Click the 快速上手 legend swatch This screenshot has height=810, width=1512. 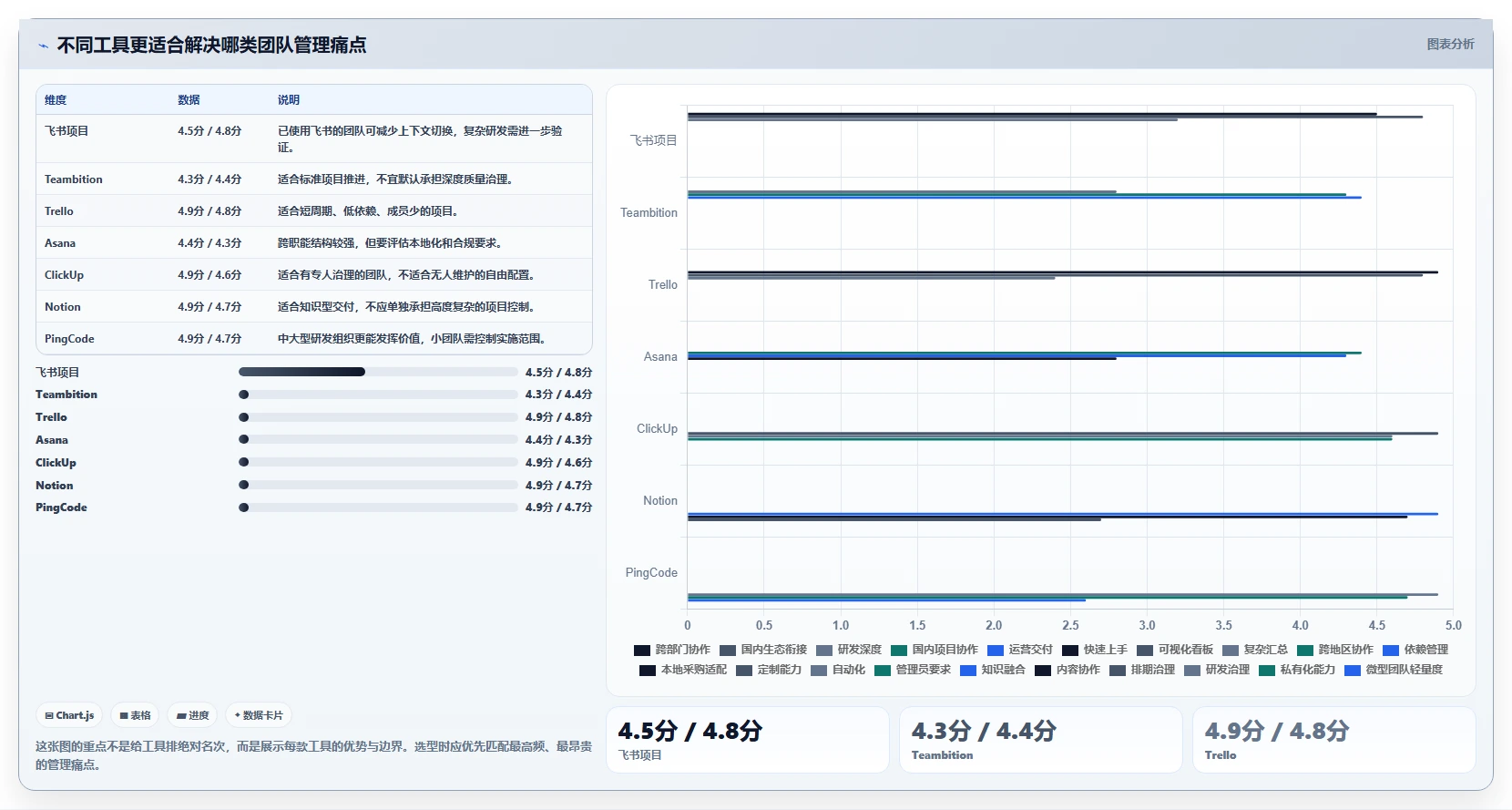pyautogui.click(x=1070, y=650)
